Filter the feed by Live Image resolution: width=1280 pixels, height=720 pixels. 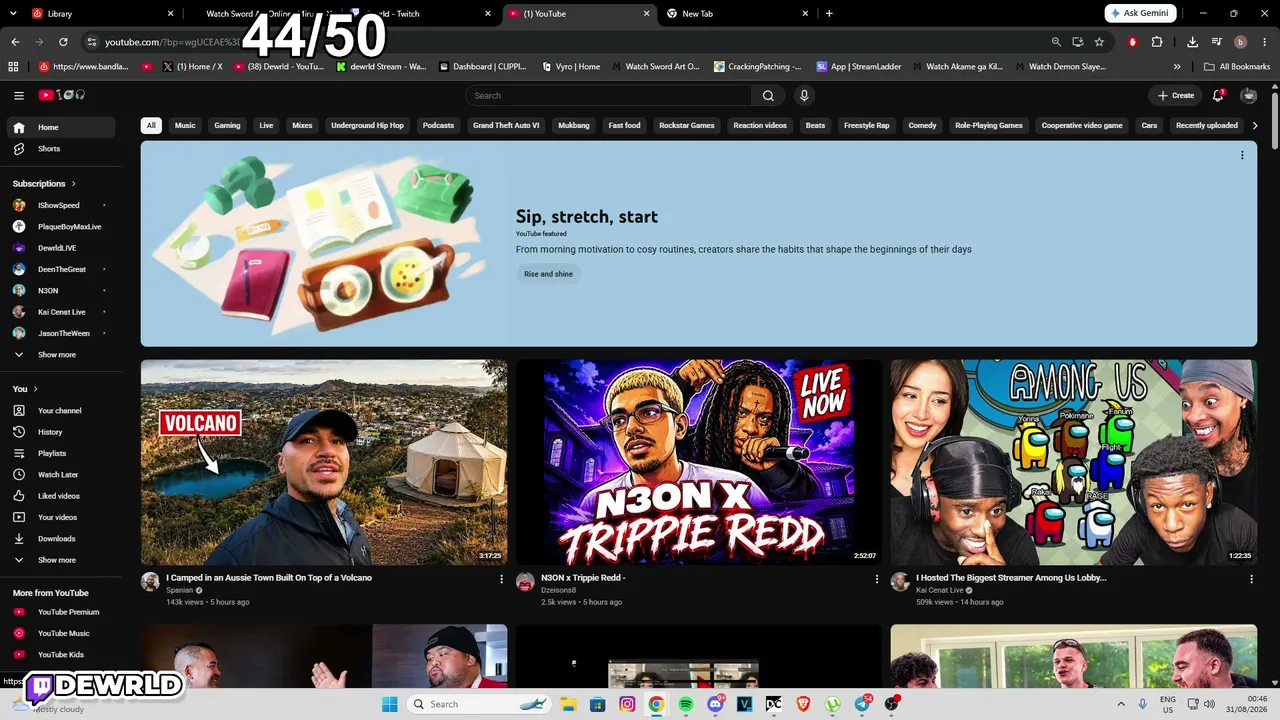tap(266, 126)
